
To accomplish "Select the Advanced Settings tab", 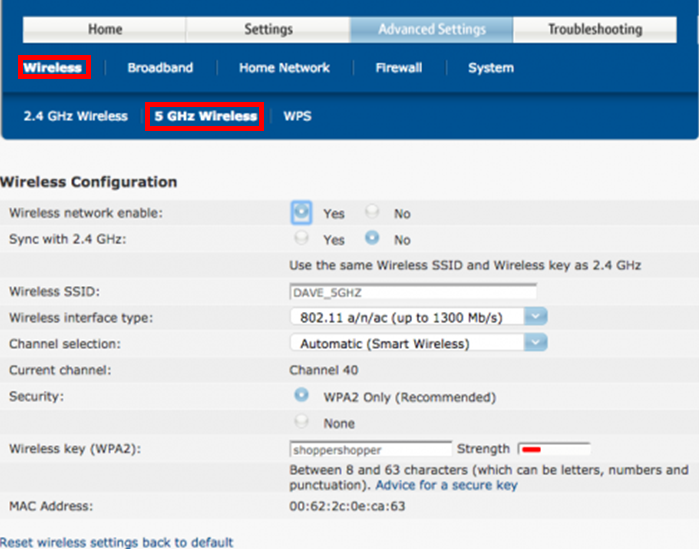I will tap(432, 29).
